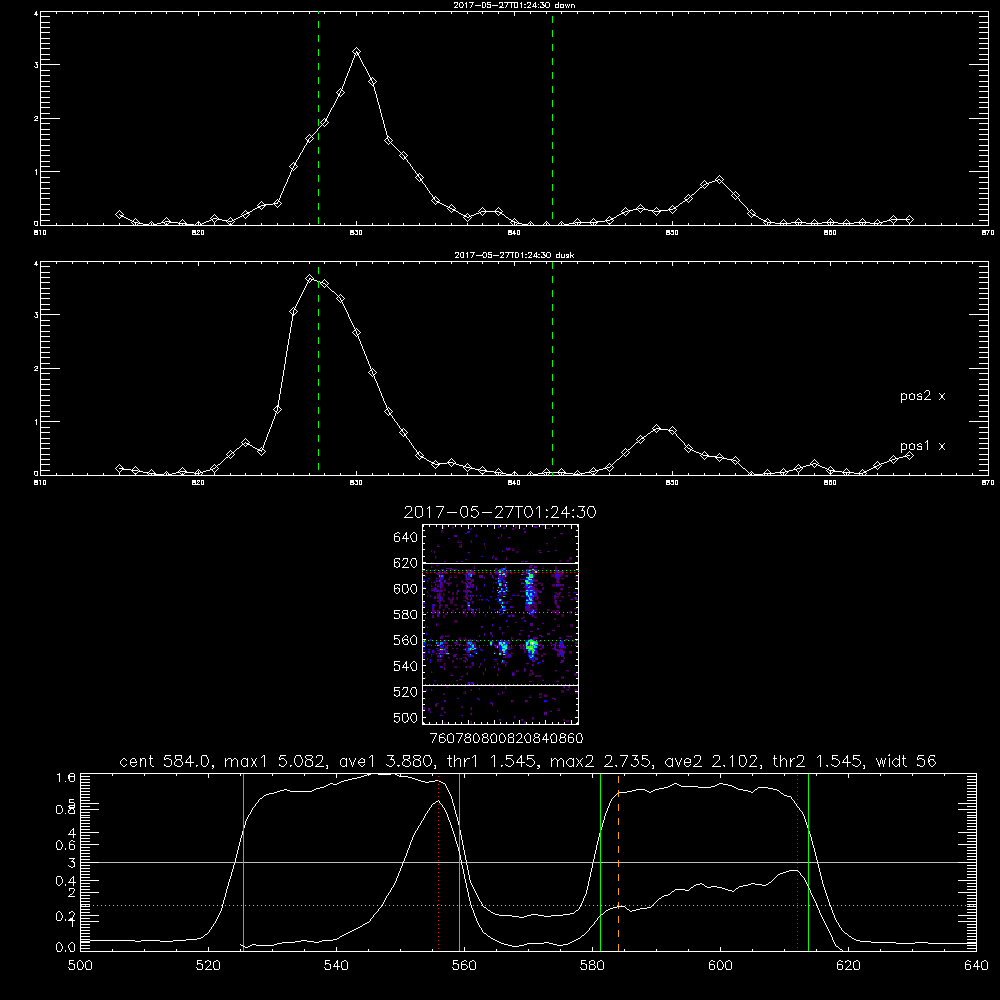Click the orange dashed center marker in bottom plot
This screenshot has width=1000, height=1000.
pos(619,862)
